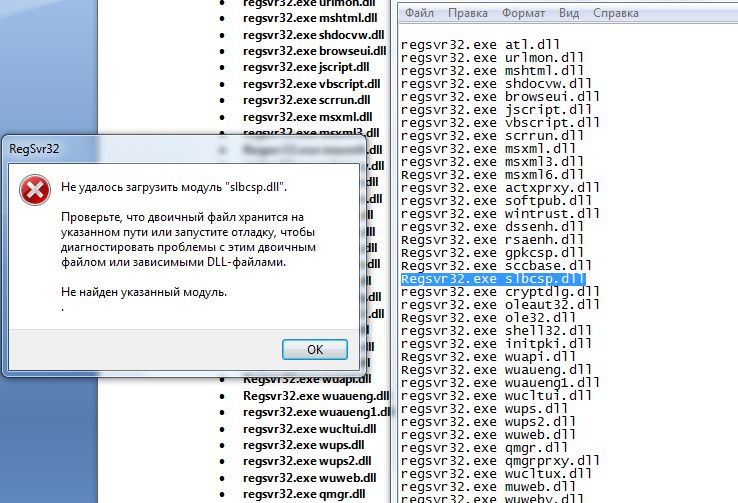
Task: Click the line Regsvr32.exe sccbase.dll in Notepad
Action: [x=496, y=266]
